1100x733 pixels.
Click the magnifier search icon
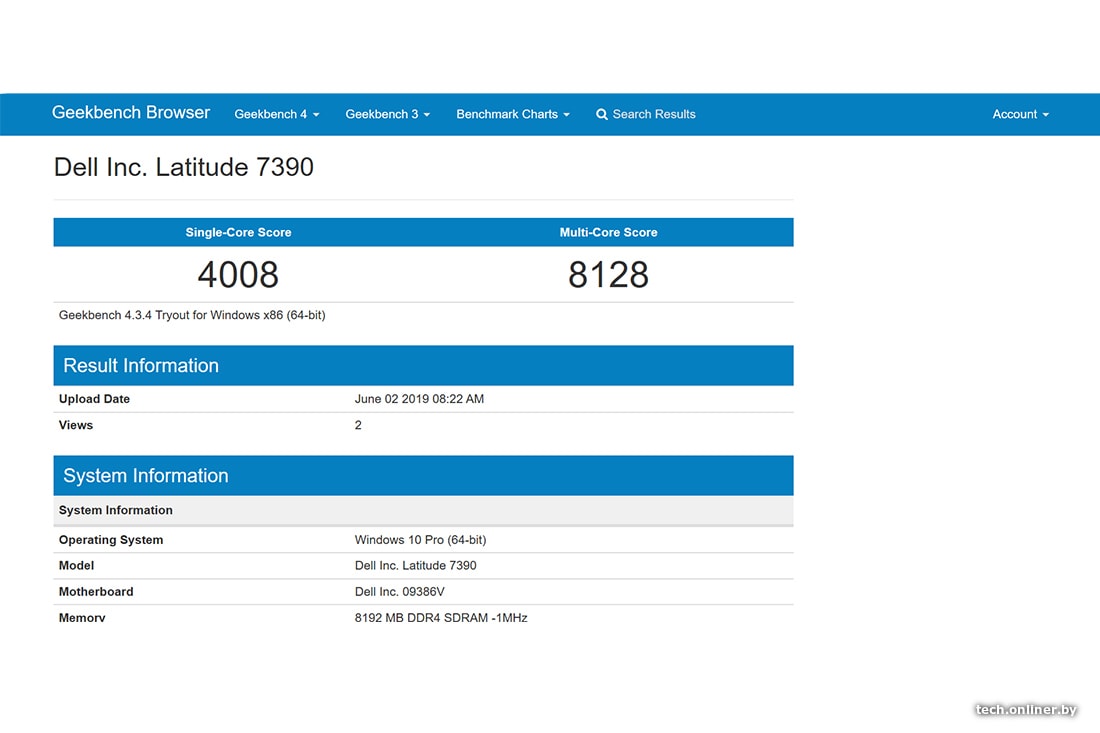pos(602,114)
